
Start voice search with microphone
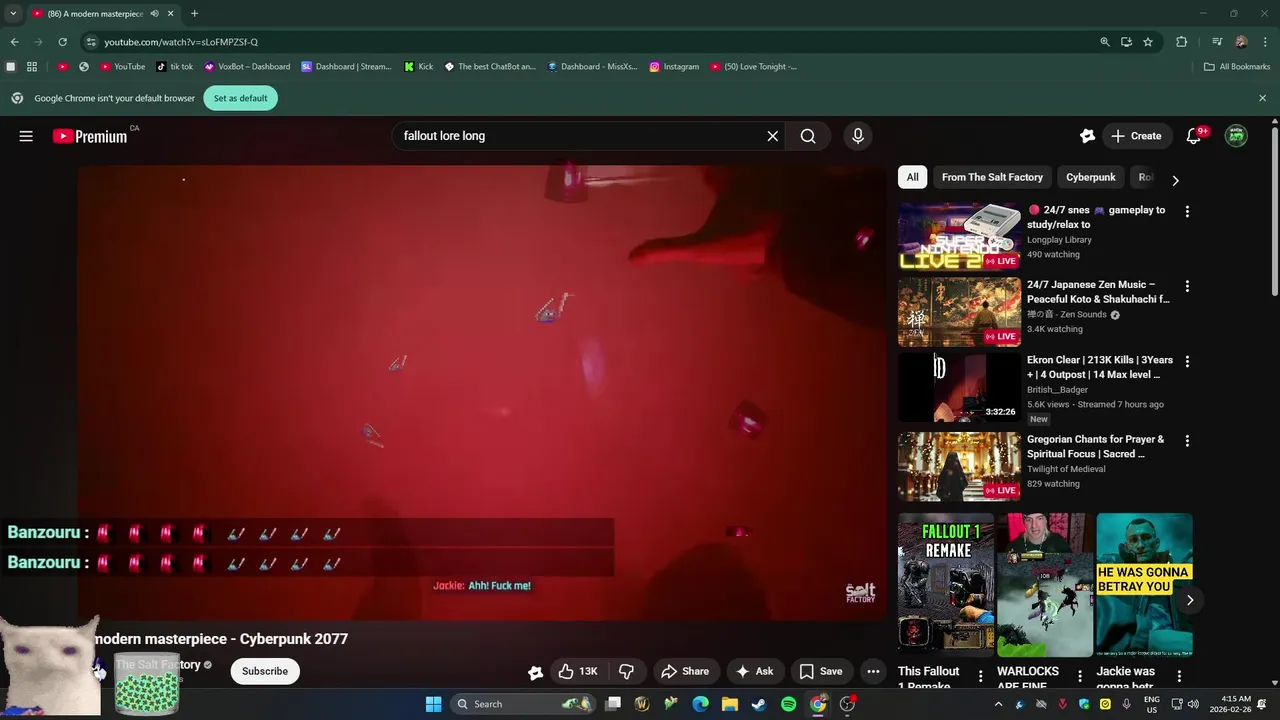[x=857, y=136]
